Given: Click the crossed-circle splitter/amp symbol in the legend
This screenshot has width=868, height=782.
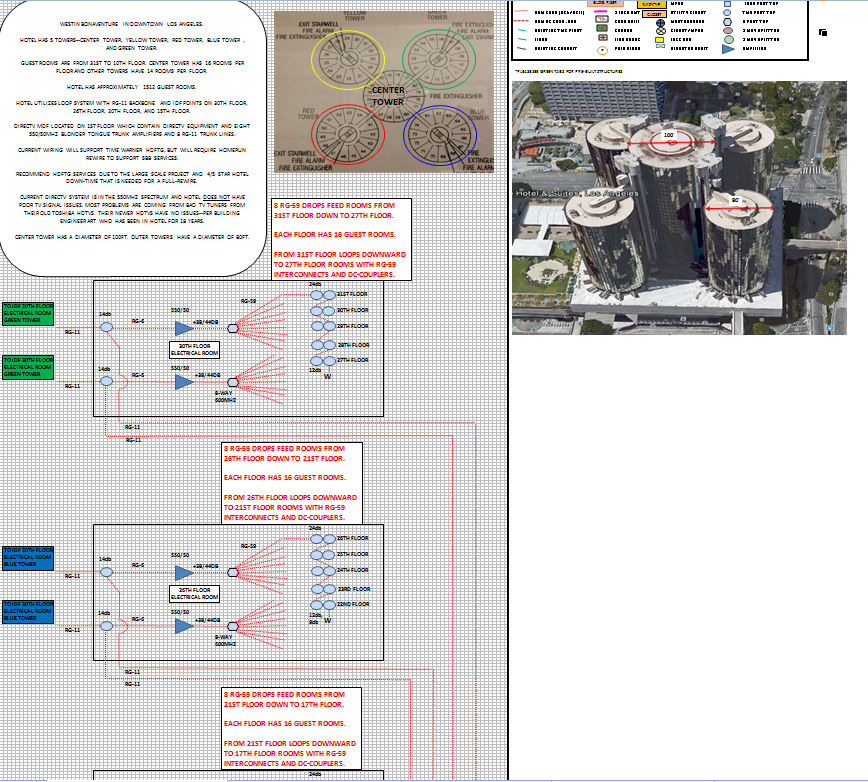Looking at the screenshot, I should click(x=660, y=31).
